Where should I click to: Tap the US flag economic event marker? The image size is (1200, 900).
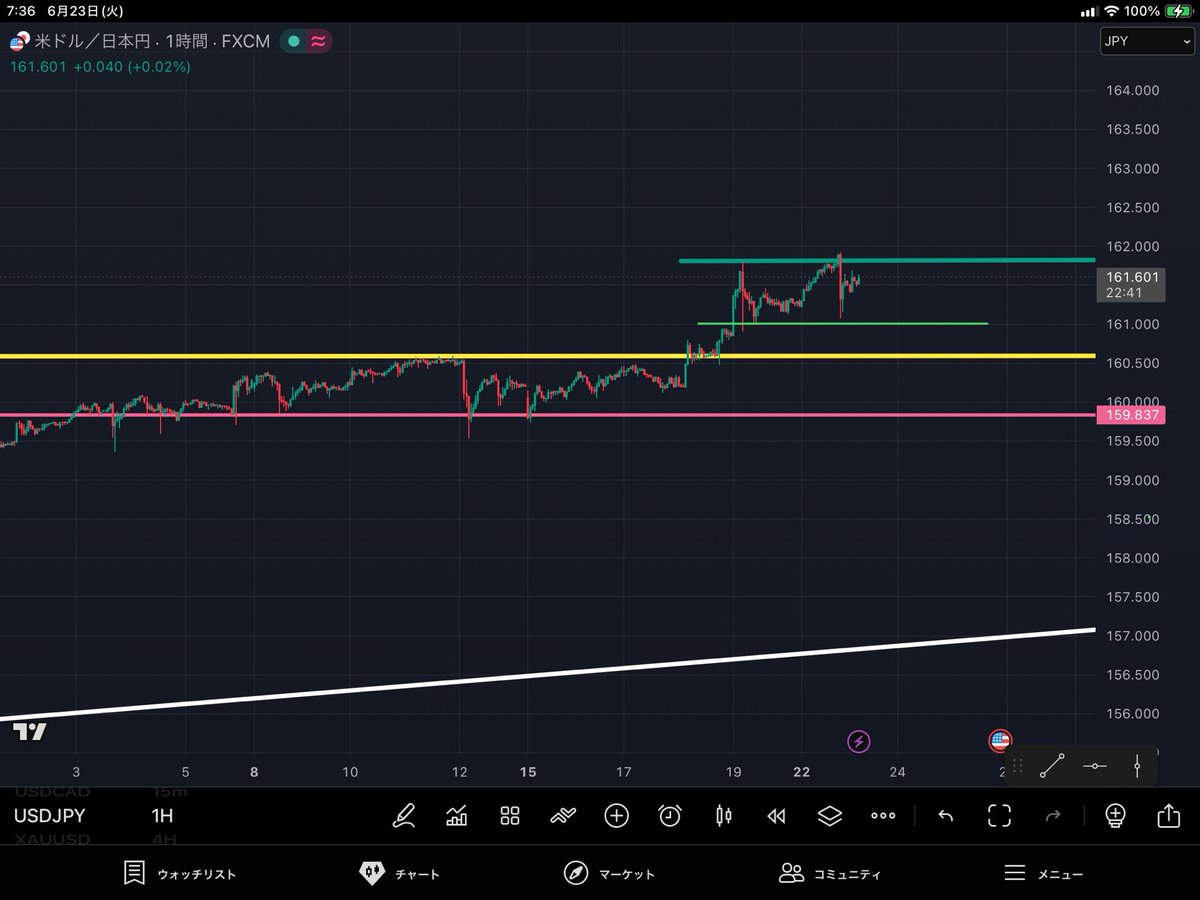click(1000, 741)
